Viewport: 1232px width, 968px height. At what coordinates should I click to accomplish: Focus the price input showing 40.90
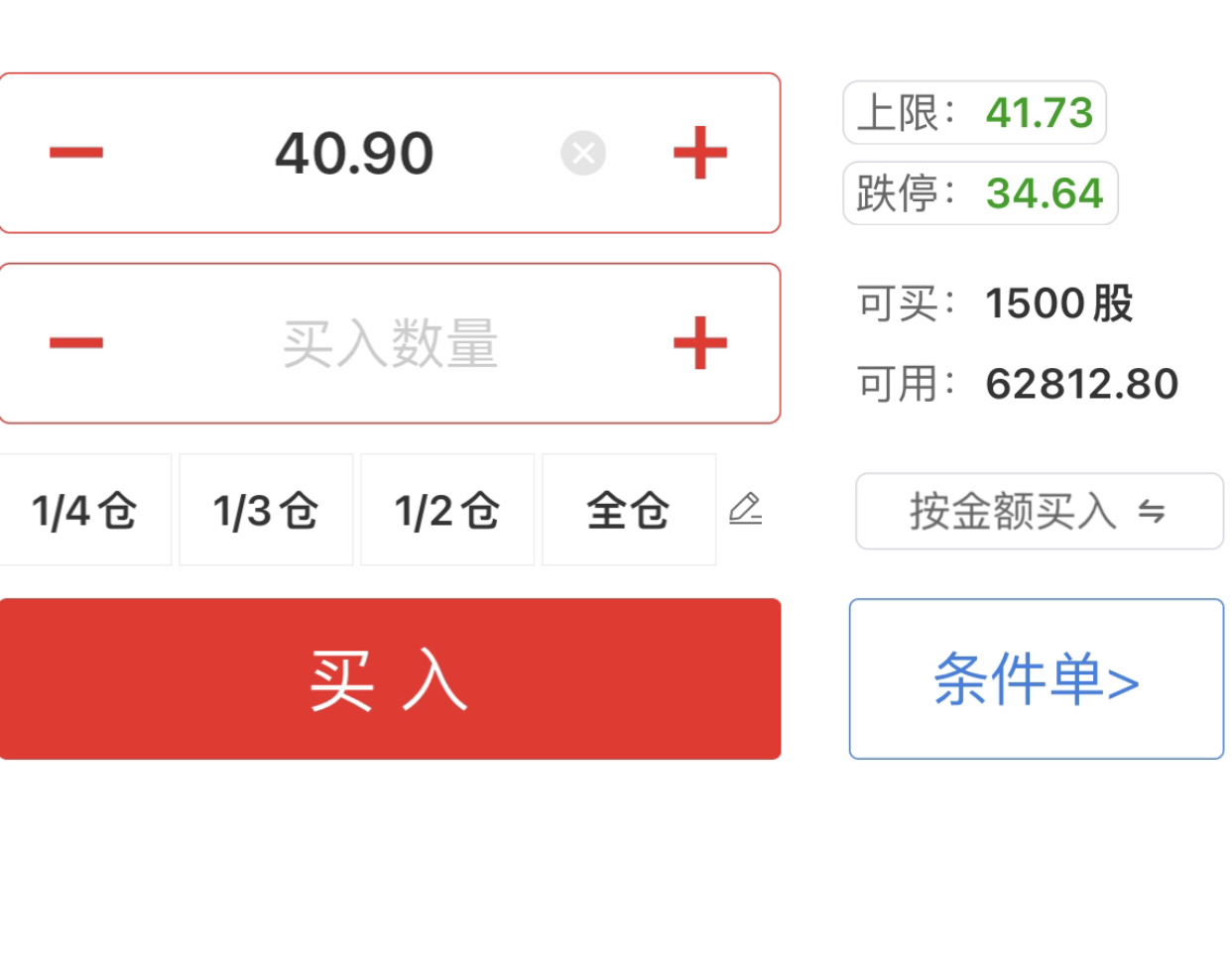tap(354, 154)
